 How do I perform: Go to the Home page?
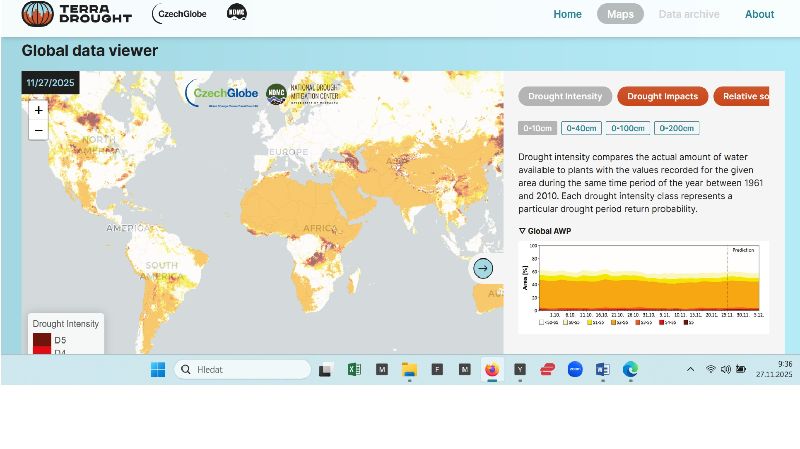[567, 14]
